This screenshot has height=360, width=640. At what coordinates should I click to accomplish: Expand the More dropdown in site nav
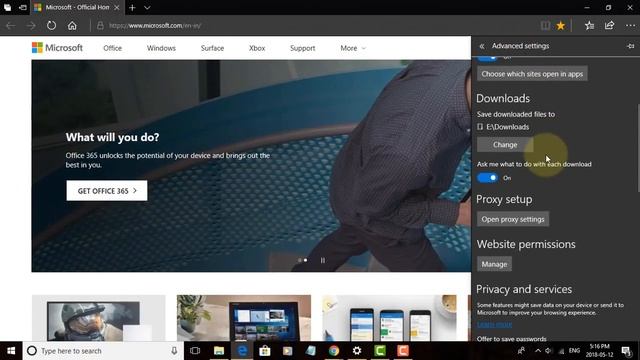pyautogui.click(x=353, y=48)
